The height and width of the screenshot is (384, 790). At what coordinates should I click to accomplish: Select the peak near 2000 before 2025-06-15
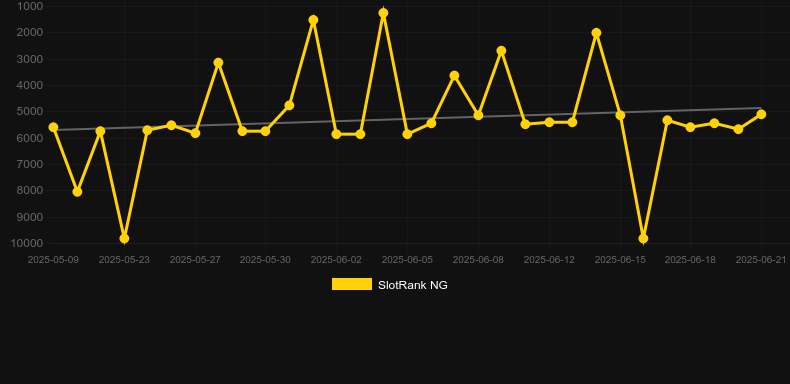click(x=597, y=33)
